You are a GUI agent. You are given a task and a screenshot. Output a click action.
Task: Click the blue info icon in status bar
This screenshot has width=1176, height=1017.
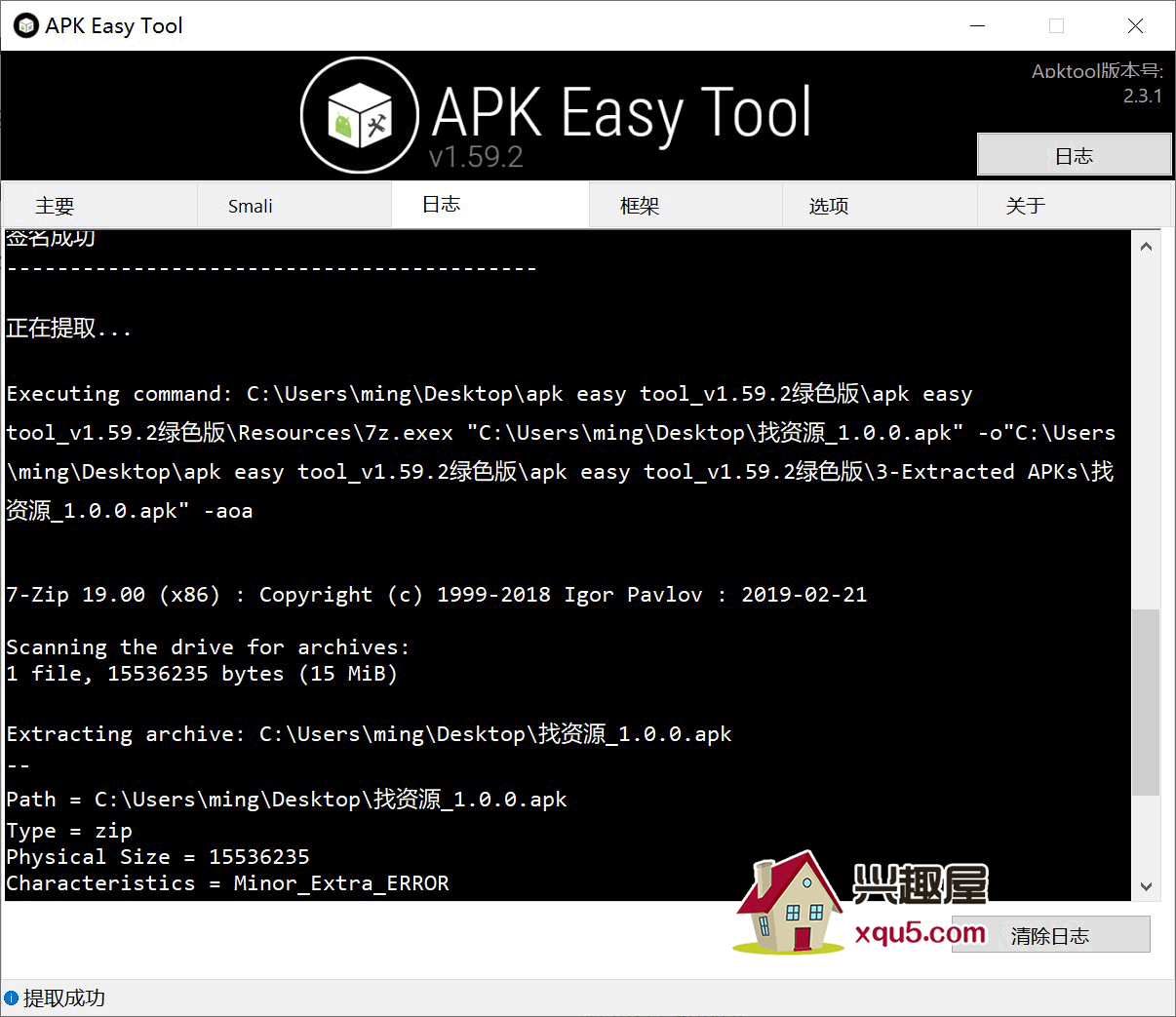pos(12,997)
